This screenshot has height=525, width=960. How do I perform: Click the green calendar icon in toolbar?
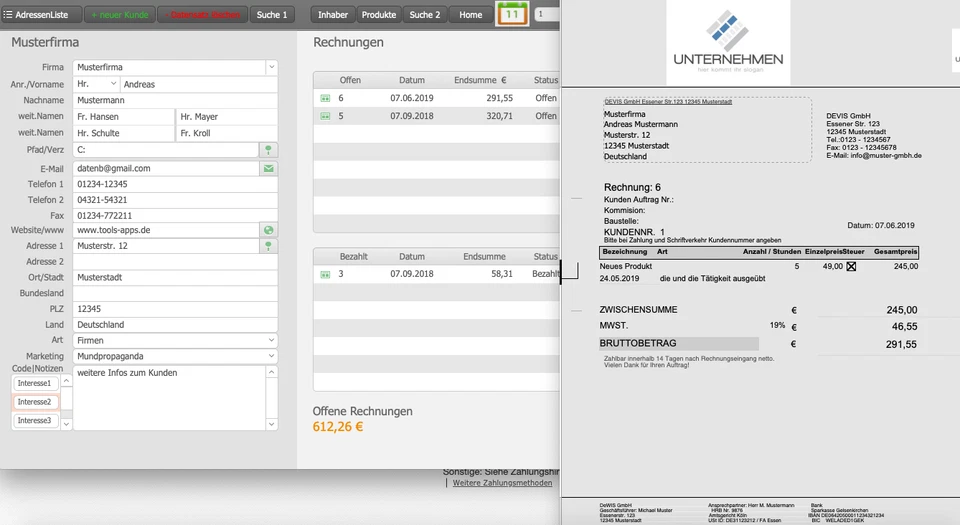511,14
